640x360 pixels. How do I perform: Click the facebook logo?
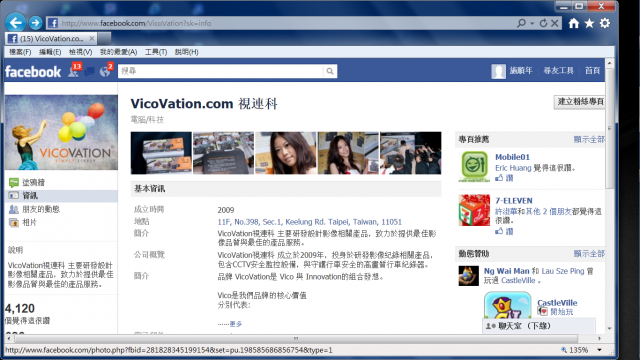click(x=33, y=72)
